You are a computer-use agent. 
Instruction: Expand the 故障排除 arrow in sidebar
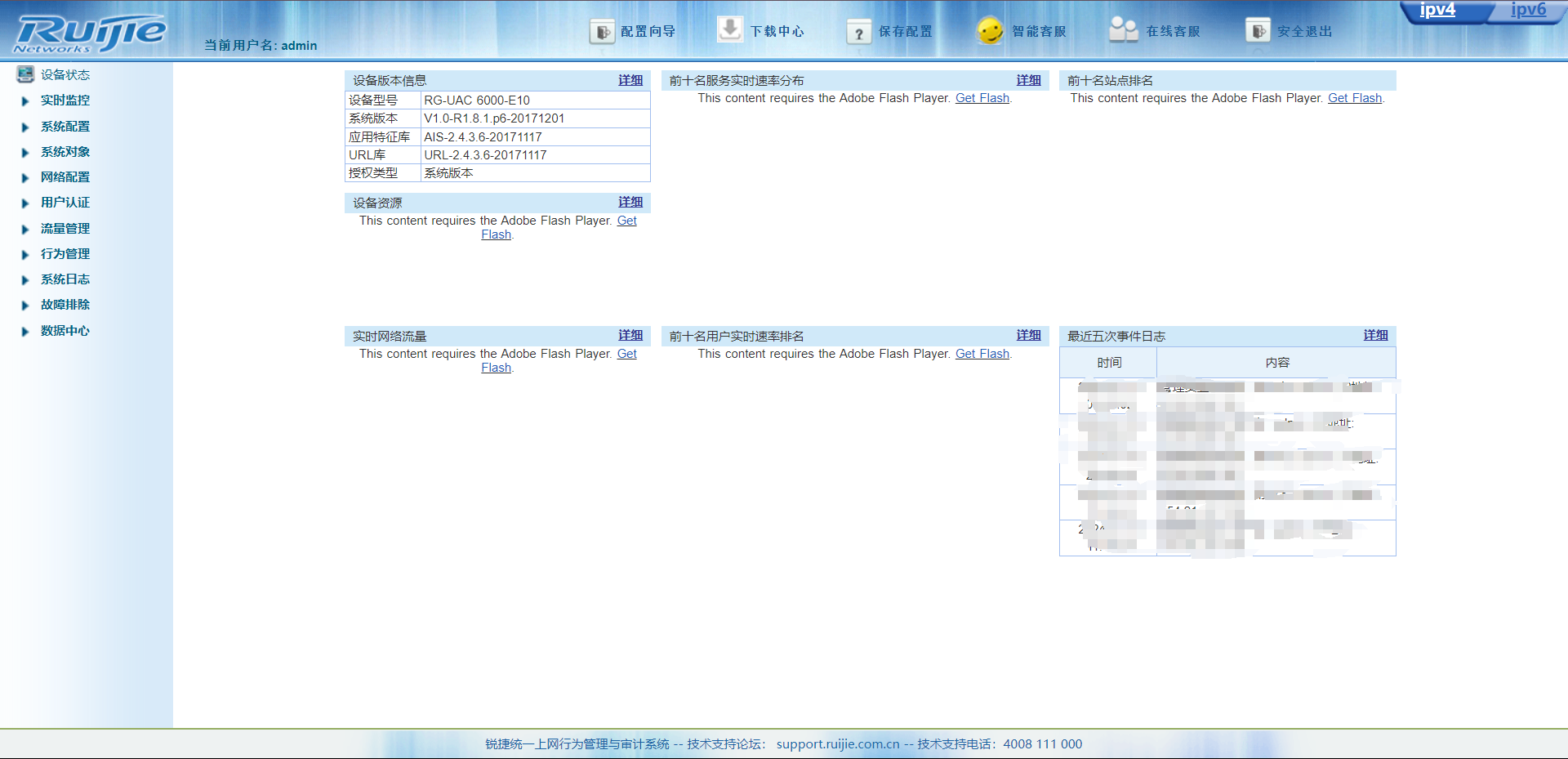[x=25, y=306]
